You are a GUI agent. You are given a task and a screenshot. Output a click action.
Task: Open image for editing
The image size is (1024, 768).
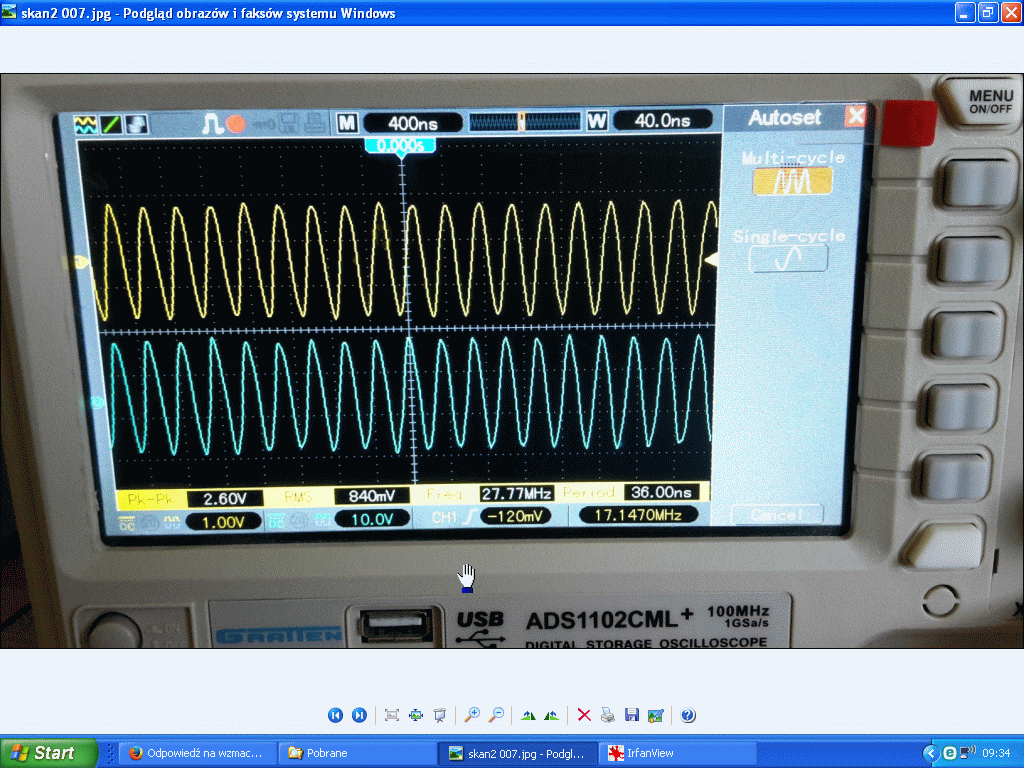pyautogui.click(x=655, y=715)
